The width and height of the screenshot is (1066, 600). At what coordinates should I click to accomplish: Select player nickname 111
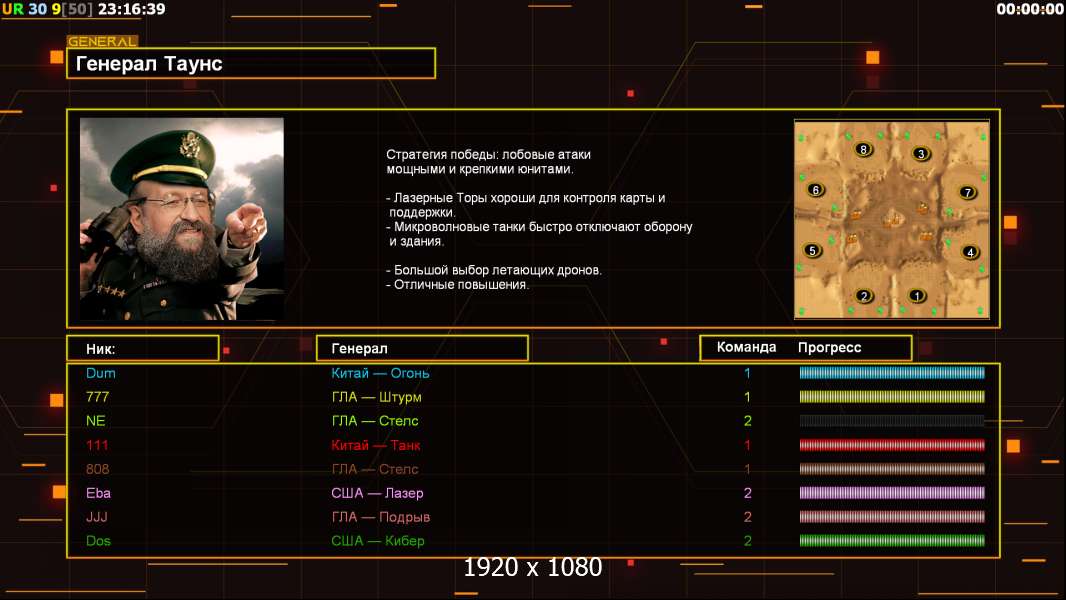point(97,445)
